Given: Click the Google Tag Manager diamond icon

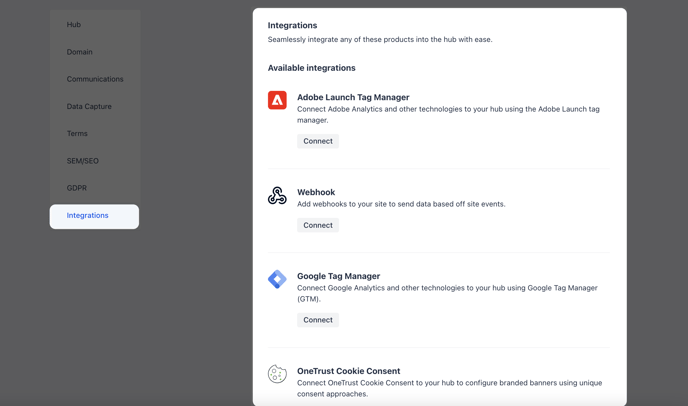Looking at the screenshot, I should (x=277, y=279).
